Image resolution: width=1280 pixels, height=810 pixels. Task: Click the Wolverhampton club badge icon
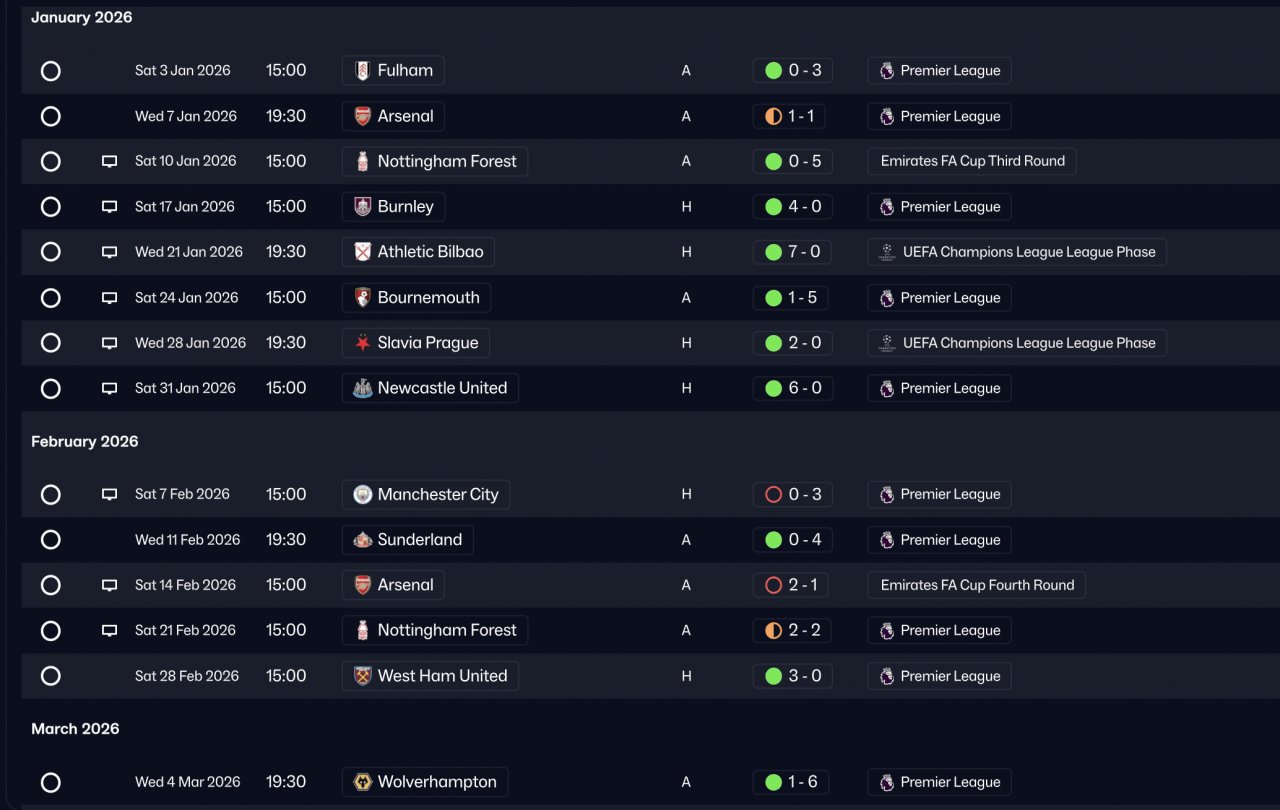click(362, 782)
